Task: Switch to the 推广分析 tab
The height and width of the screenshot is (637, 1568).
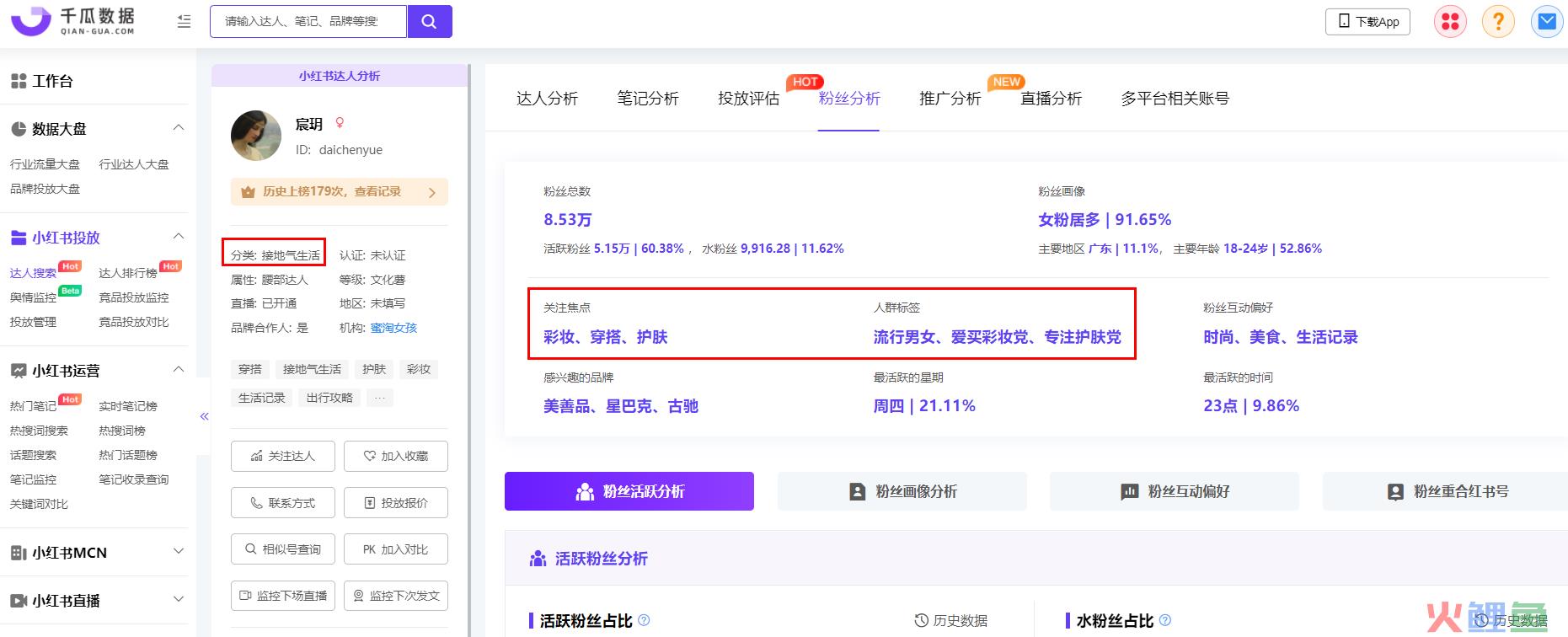Action: [x=950, y=99]
